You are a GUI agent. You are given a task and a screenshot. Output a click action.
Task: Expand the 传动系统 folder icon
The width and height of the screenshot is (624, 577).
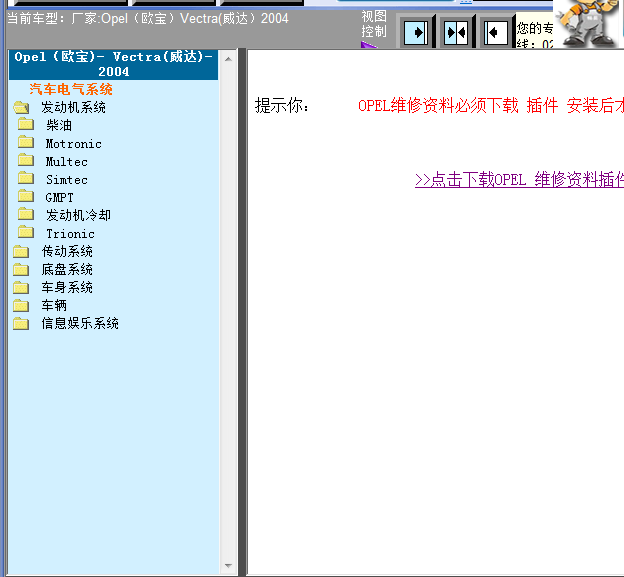21,251
